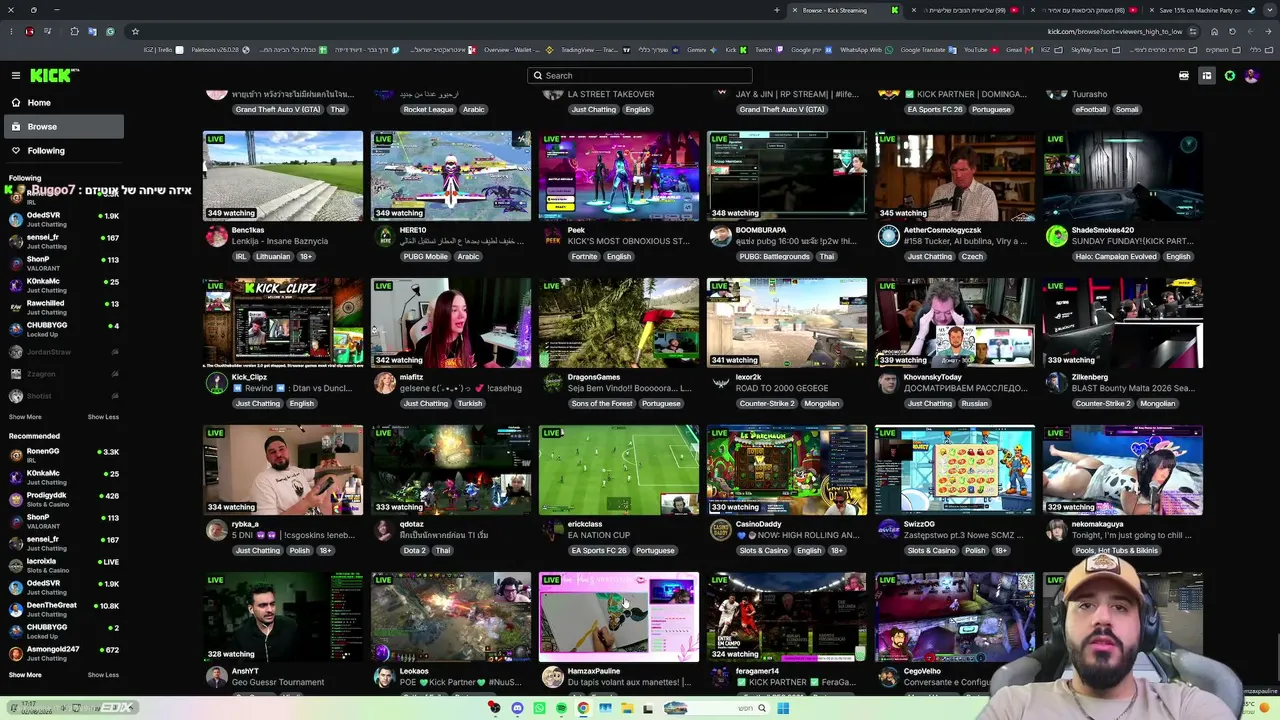This screenshot has height=720, width=1280.
Task: Open Spotify from the taskbar
Action: pyautogui.click(x=561, y=708)
